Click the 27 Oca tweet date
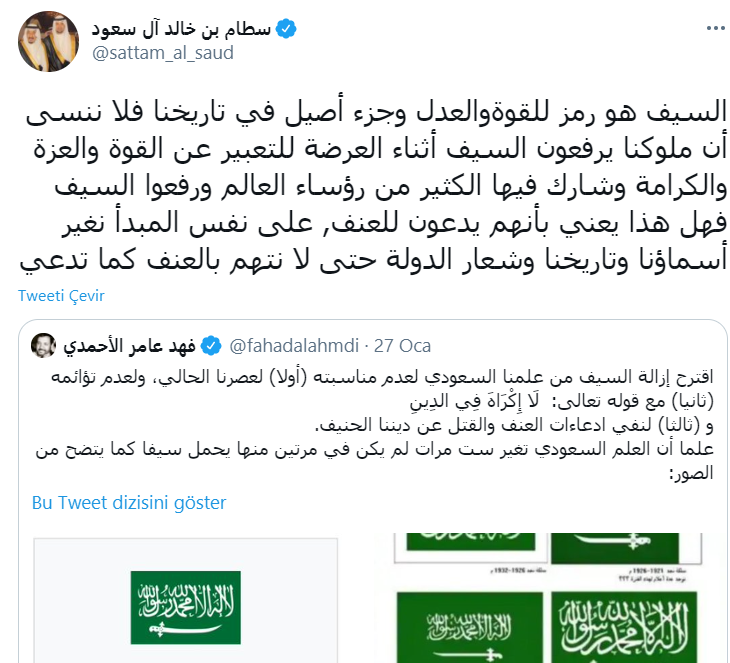Viewport: 730px width, 663px height. 402,347
